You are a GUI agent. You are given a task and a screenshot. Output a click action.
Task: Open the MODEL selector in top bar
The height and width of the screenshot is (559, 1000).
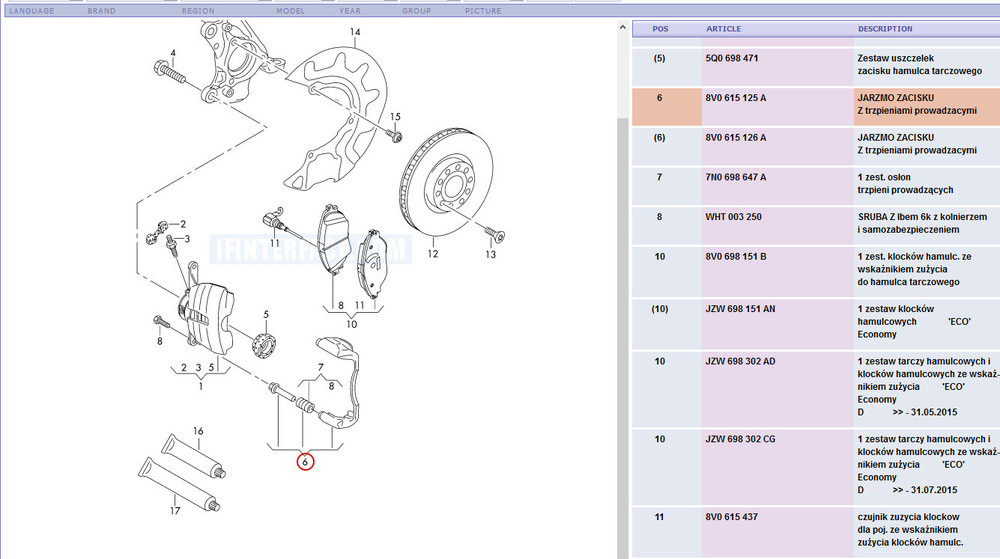(x=290, y=11)
